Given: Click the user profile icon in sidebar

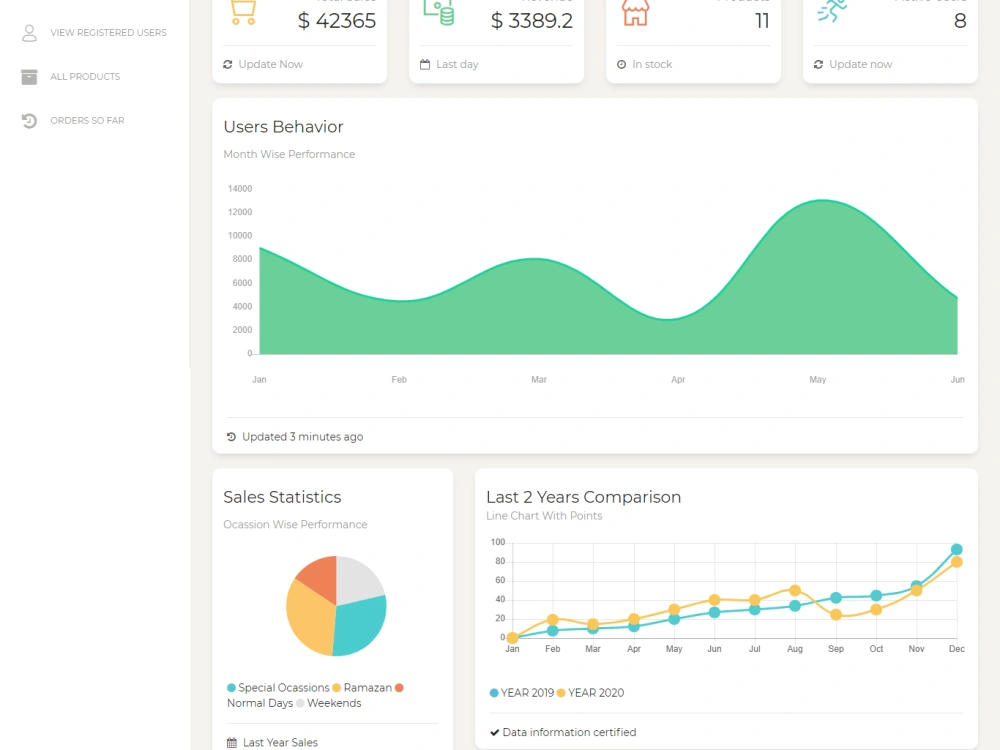Looking at the screenshot, I should (x=29, y=33).
